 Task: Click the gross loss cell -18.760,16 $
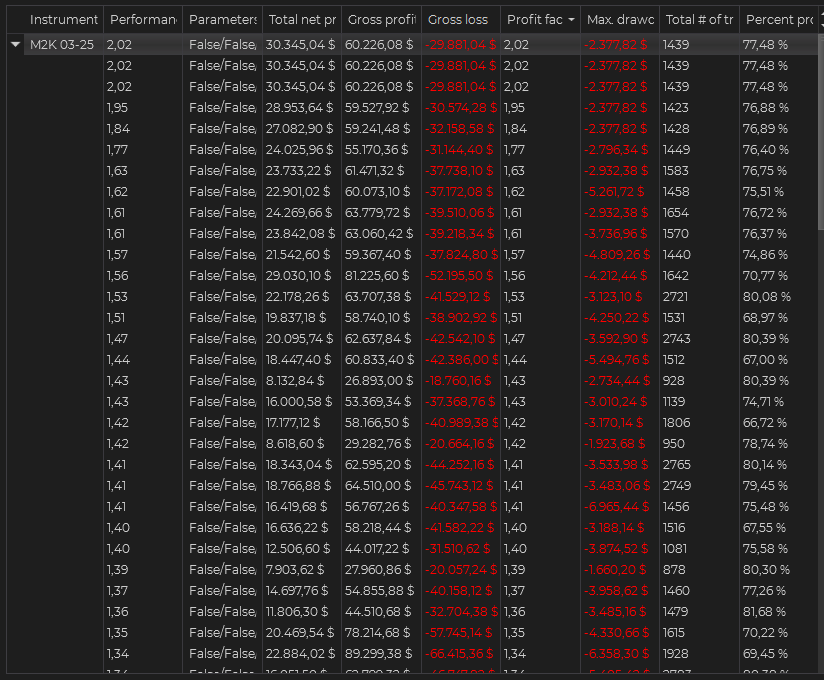pyautogui.click(x=459, y=381)
